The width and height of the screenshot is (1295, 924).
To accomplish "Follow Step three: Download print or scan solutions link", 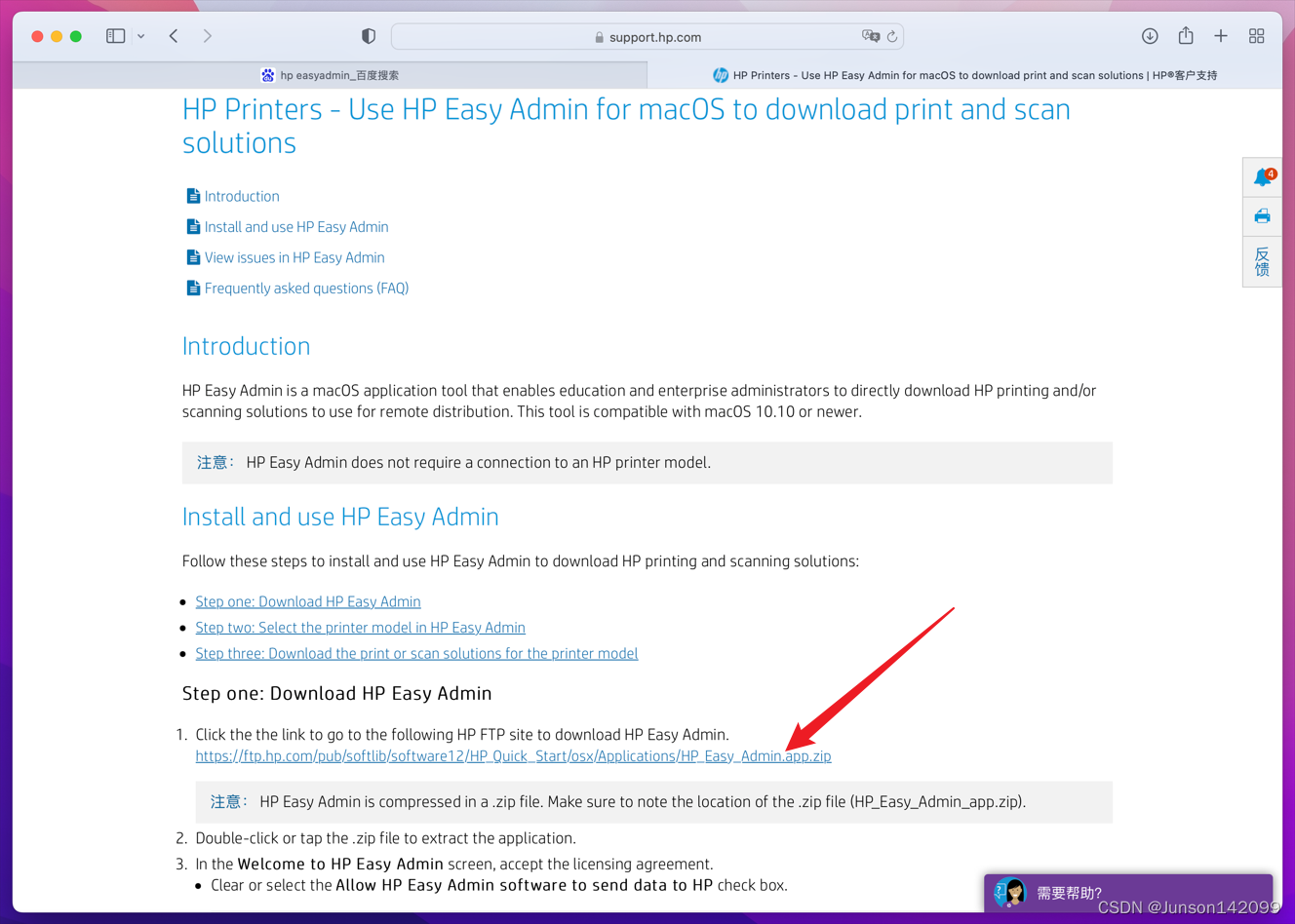I will (x=416, y=654).
